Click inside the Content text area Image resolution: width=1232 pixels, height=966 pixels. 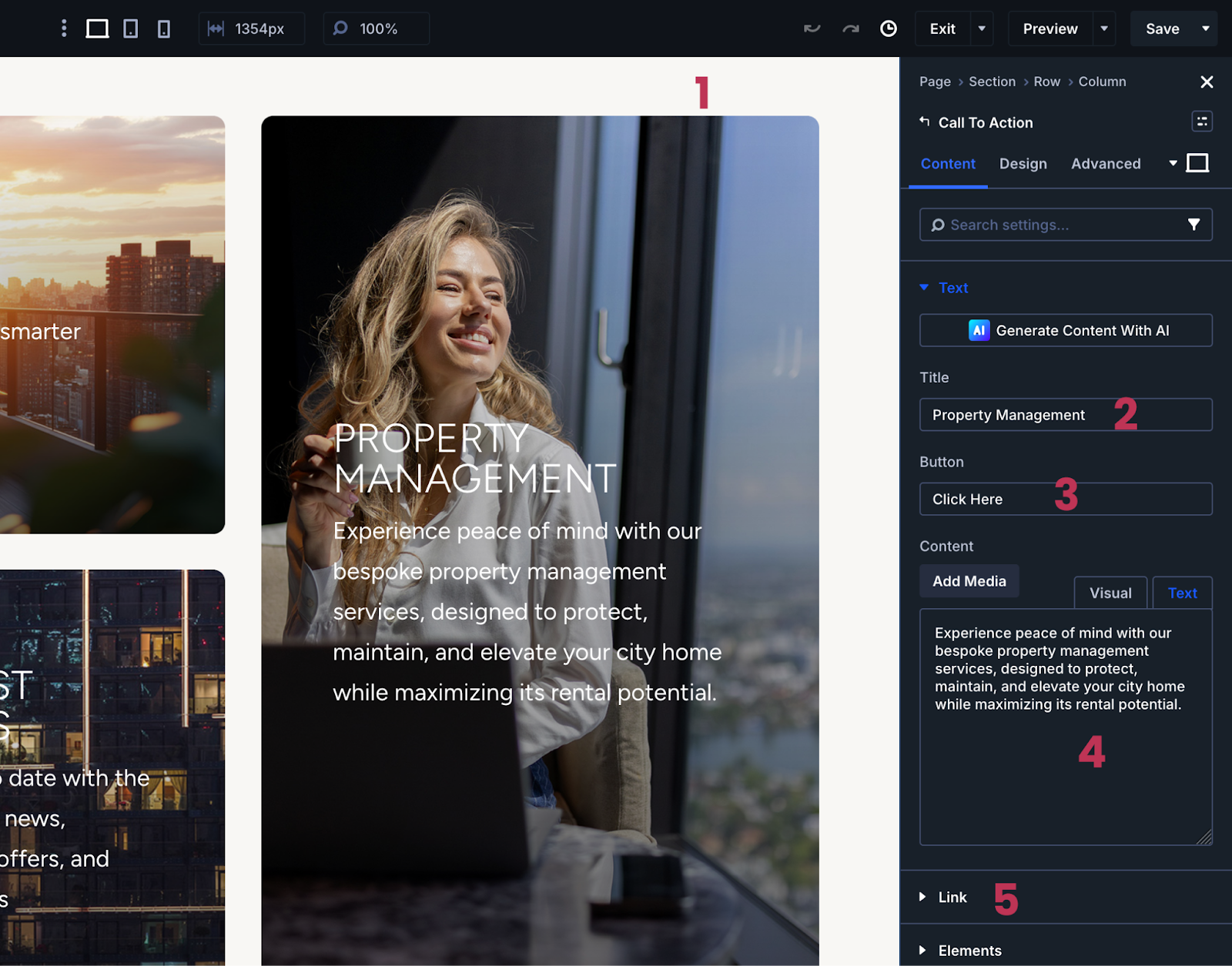[1066, 727]
